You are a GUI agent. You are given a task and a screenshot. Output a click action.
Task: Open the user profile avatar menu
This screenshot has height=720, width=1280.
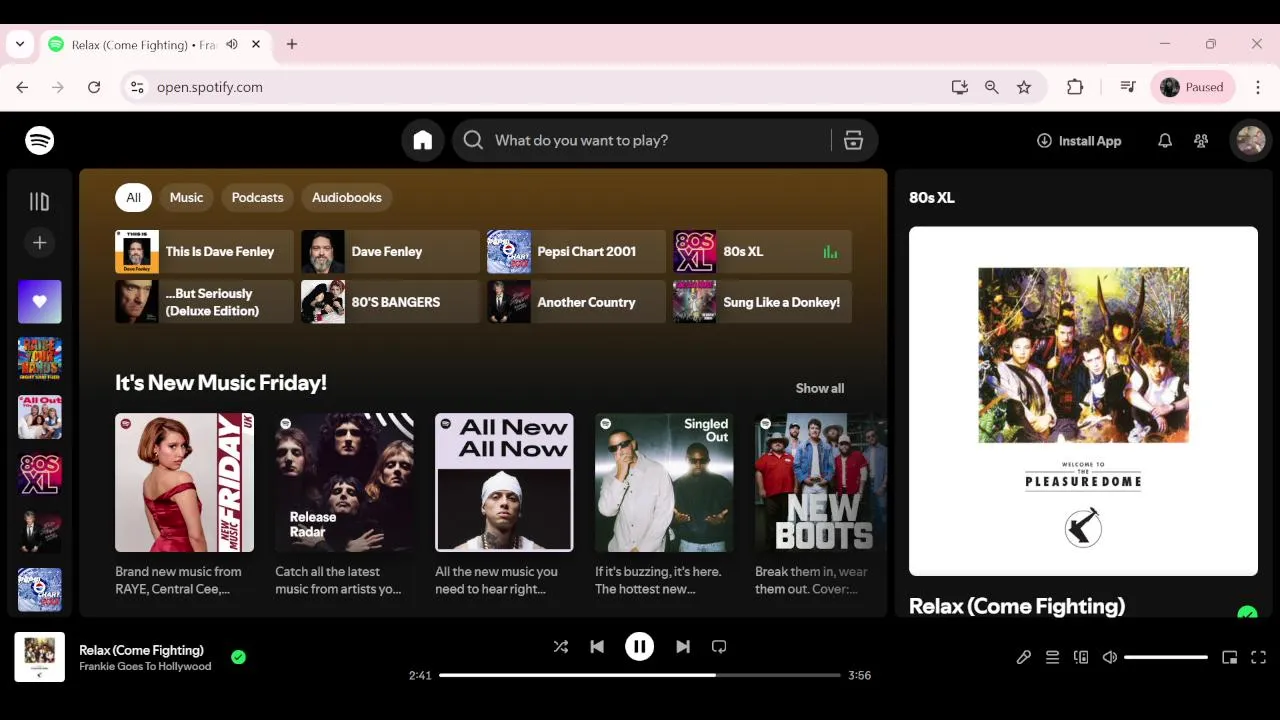coord(1251,141)
